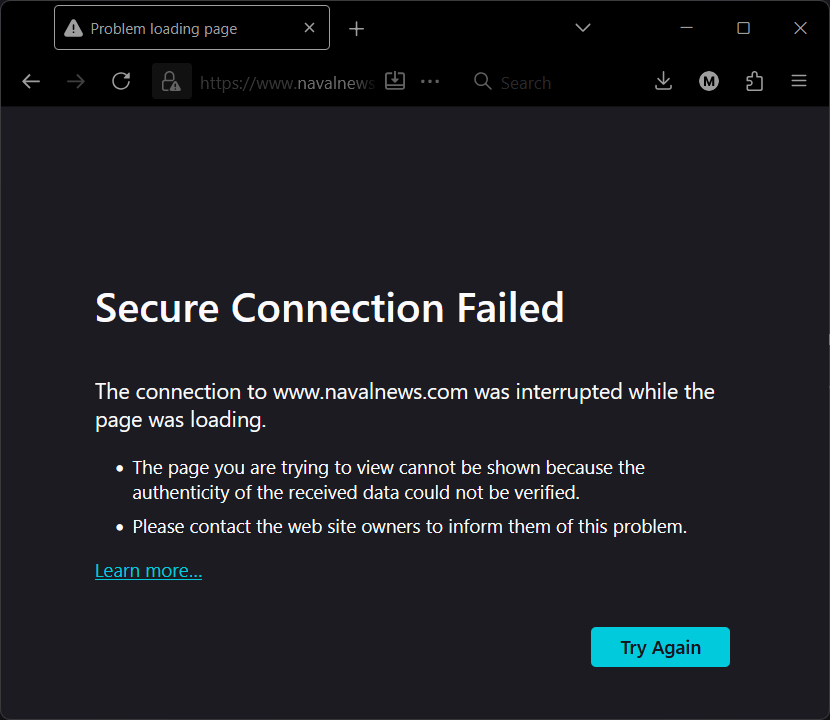Close the browser window

pos(800,28)
